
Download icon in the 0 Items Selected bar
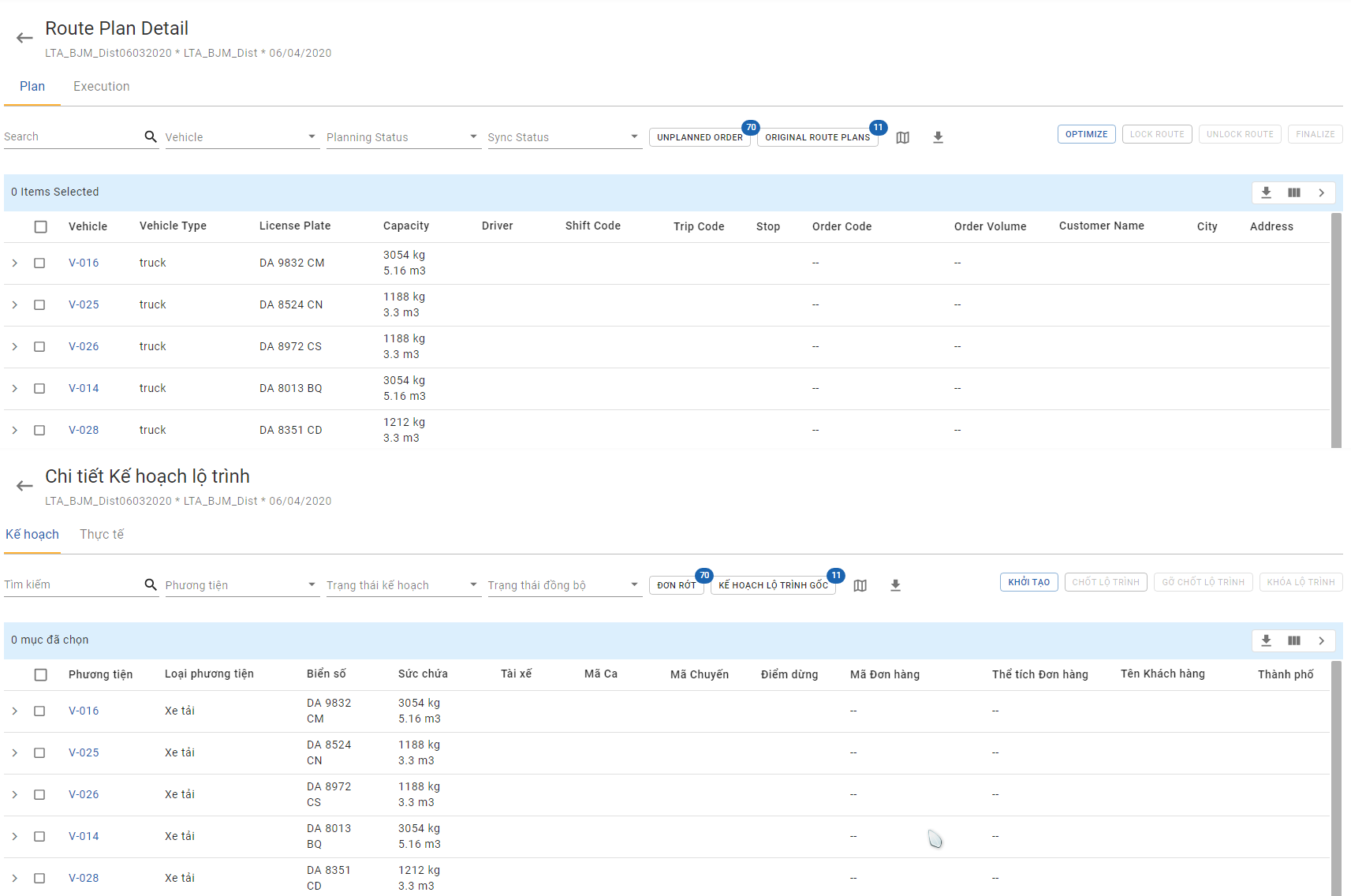click(x=1267, y=192)
